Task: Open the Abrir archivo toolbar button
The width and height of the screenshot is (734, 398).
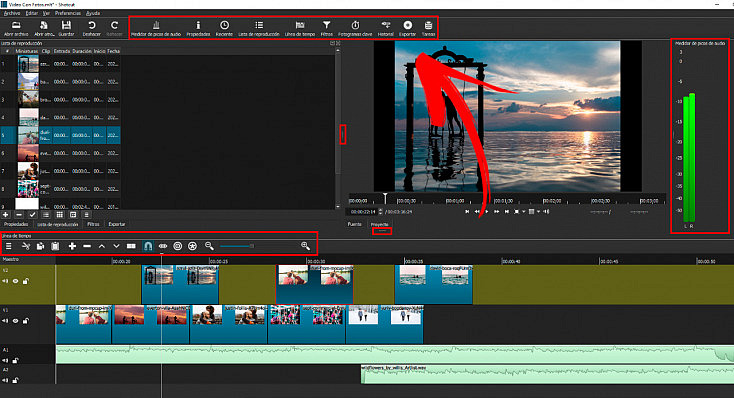Action: pos(16,29)
